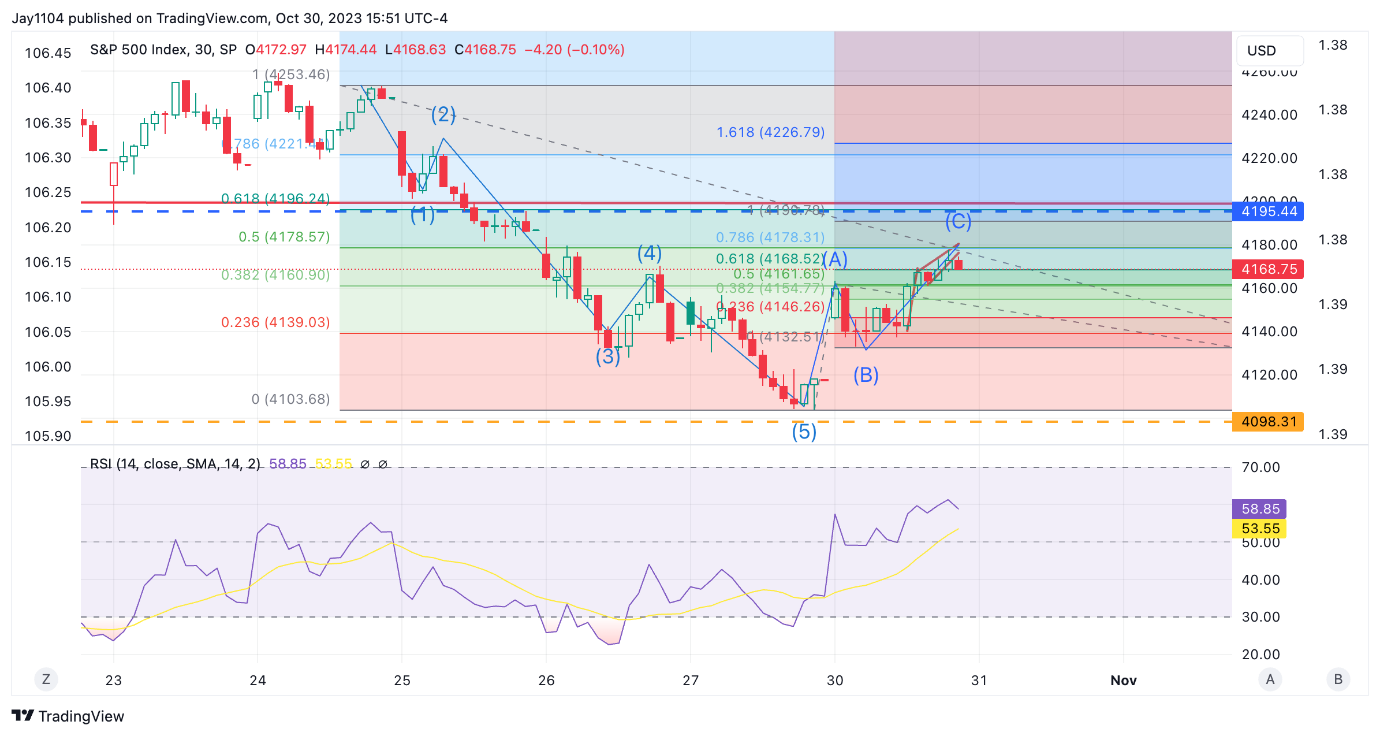Click 4120.00 on the price axis
Viewport: 1380px width, 736px height.
(1272, 375)
